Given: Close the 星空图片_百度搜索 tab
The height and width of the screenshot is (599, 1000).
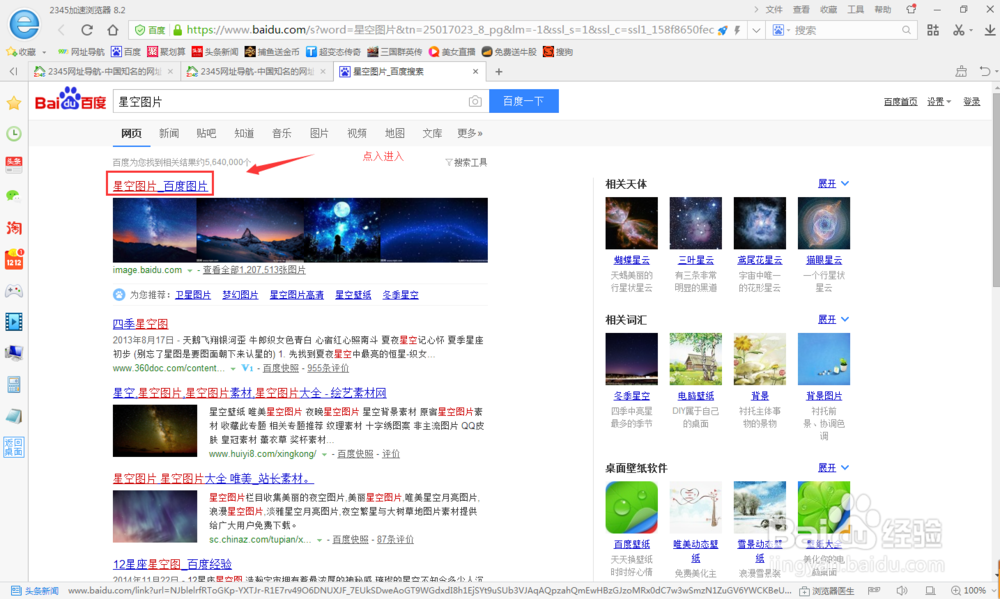Looking at the screenshot, I should coord(475,71).
